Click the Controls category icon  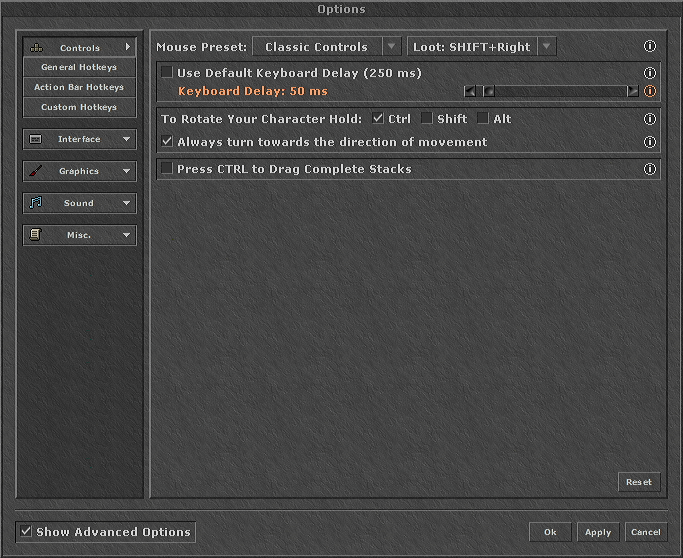[36, 48]
